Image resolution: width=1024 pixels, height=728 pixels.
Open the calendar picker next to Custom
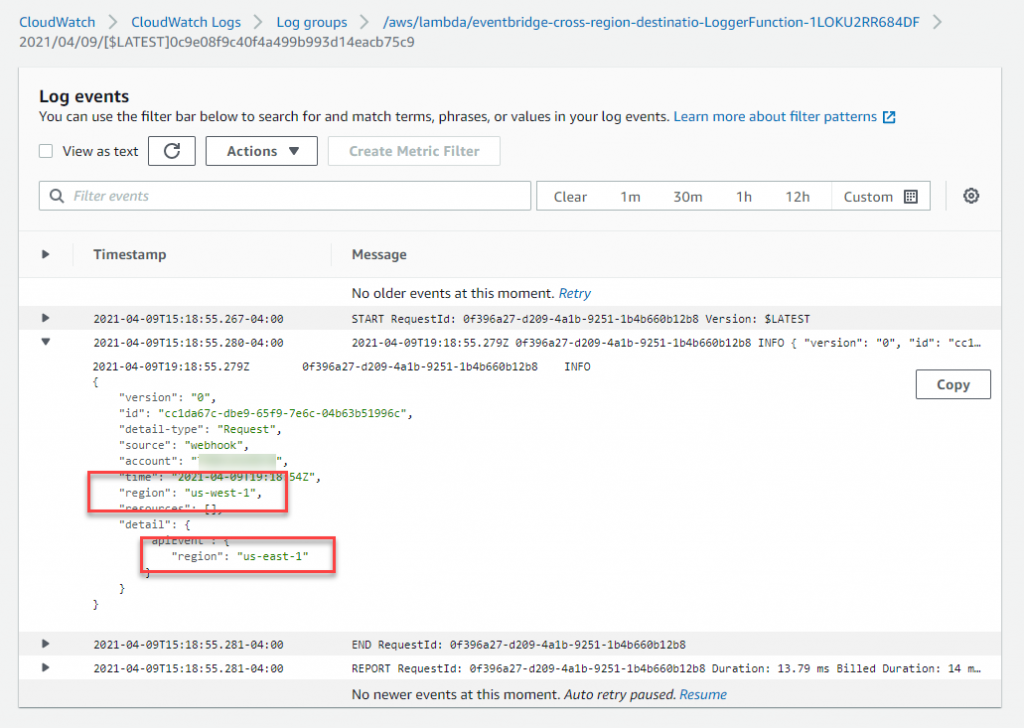pyautogui.click(x=911, y=195)
